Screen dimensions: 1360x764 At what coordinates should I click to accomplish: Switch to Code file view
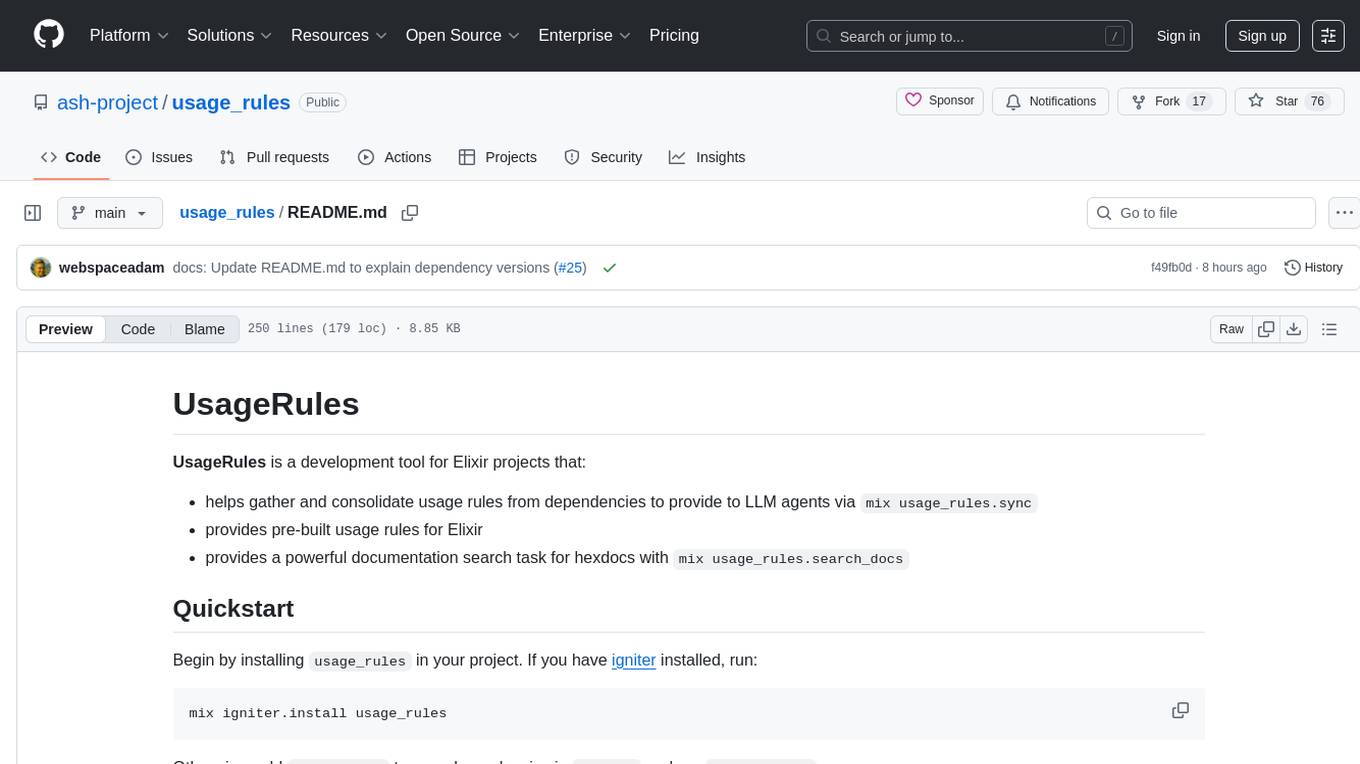click(x=138, y=329)
